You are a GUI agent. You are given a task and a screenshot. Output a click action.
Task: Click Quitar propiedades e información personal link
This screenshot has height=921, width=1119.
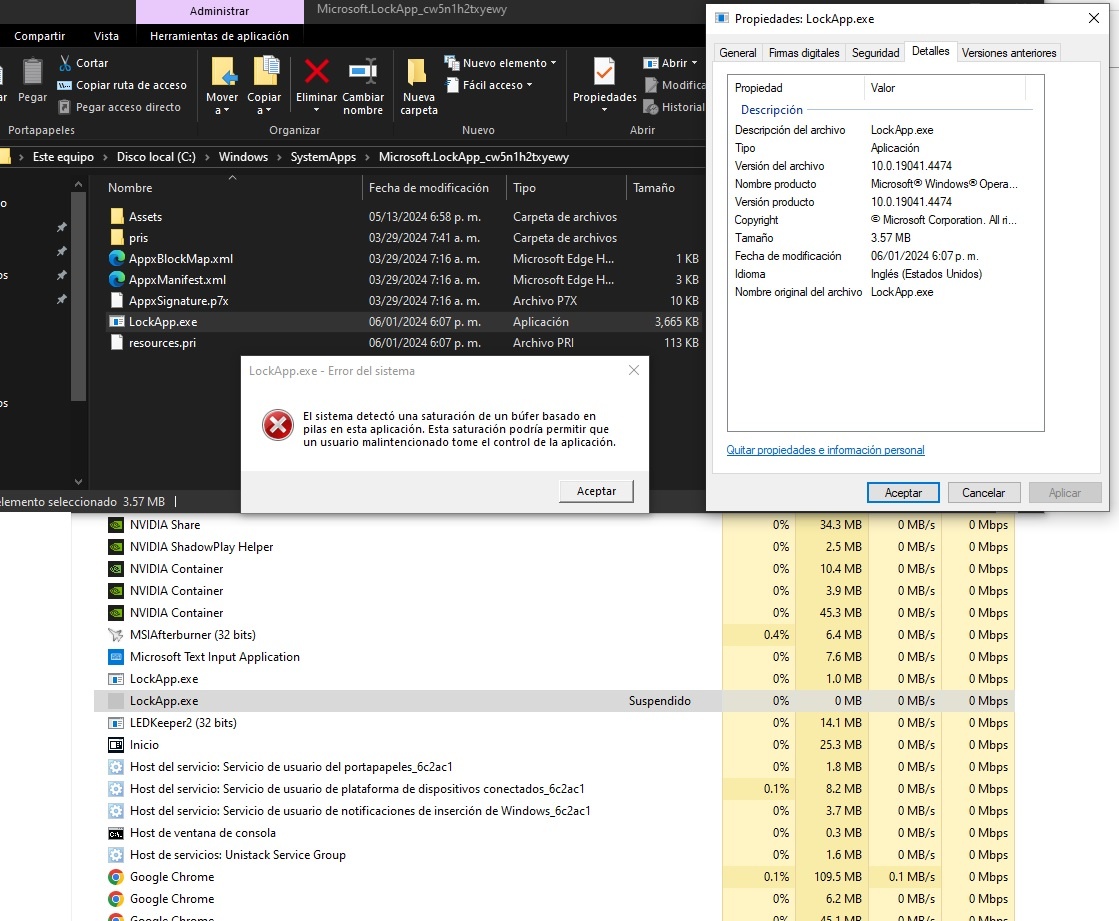point(825,450)
